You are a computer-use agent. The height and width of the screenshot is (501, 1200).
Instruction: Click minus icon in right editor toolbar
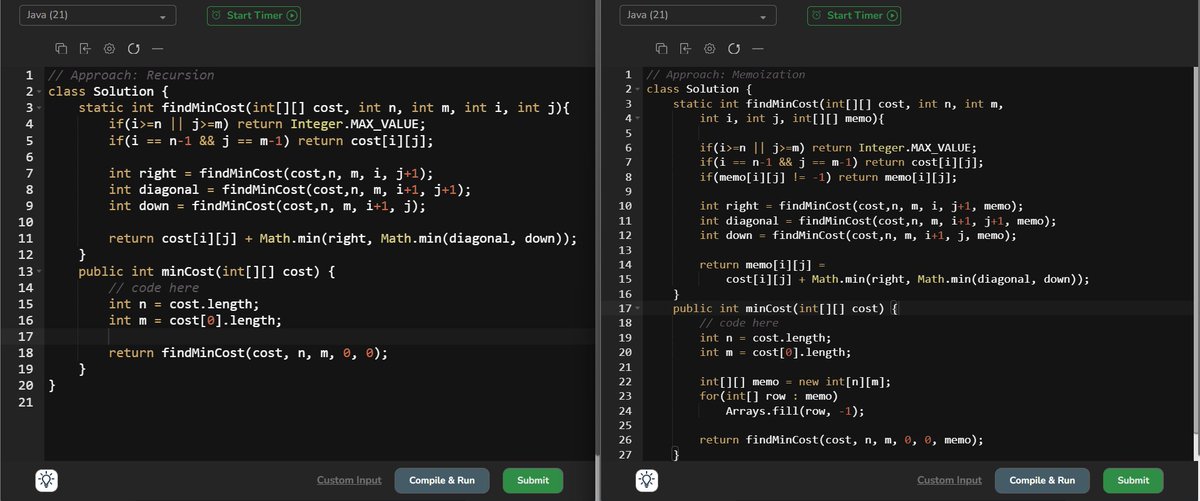pyautogui.click(x=757, y=48)
